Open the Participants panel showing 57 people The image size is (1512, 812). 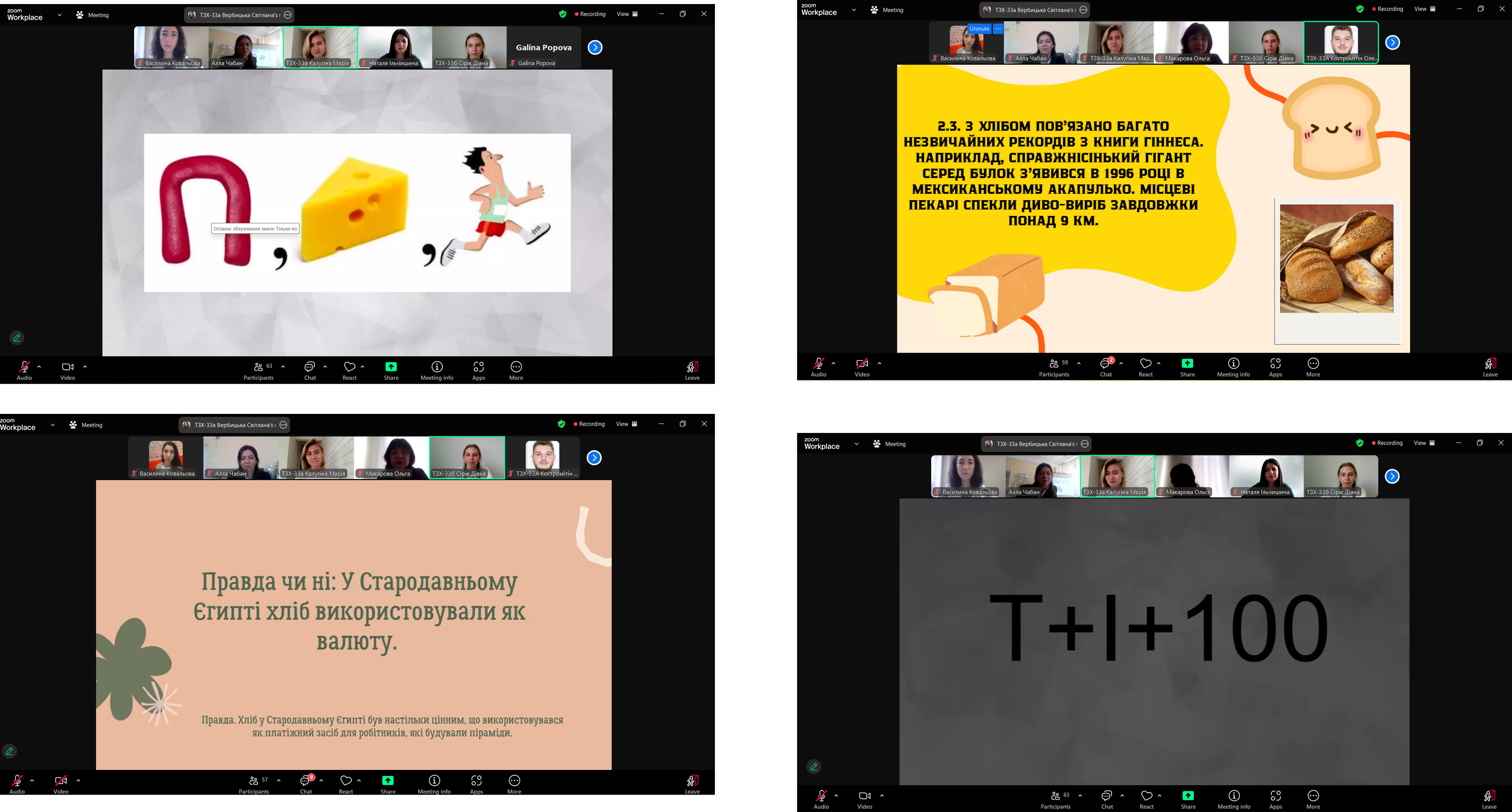(x=254, y=784)
